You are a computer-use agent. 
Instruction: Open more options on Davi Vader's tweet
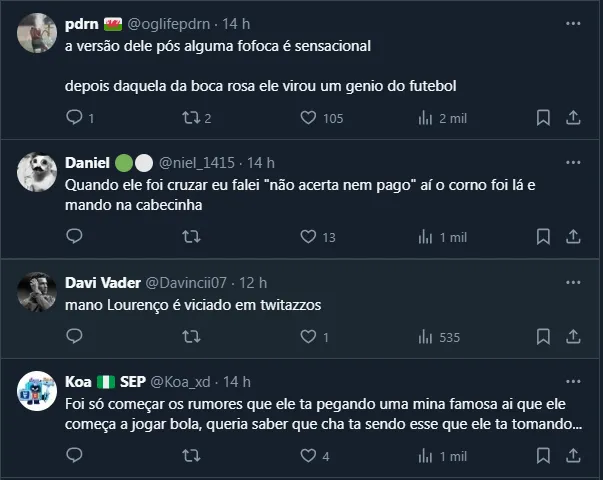573,283
